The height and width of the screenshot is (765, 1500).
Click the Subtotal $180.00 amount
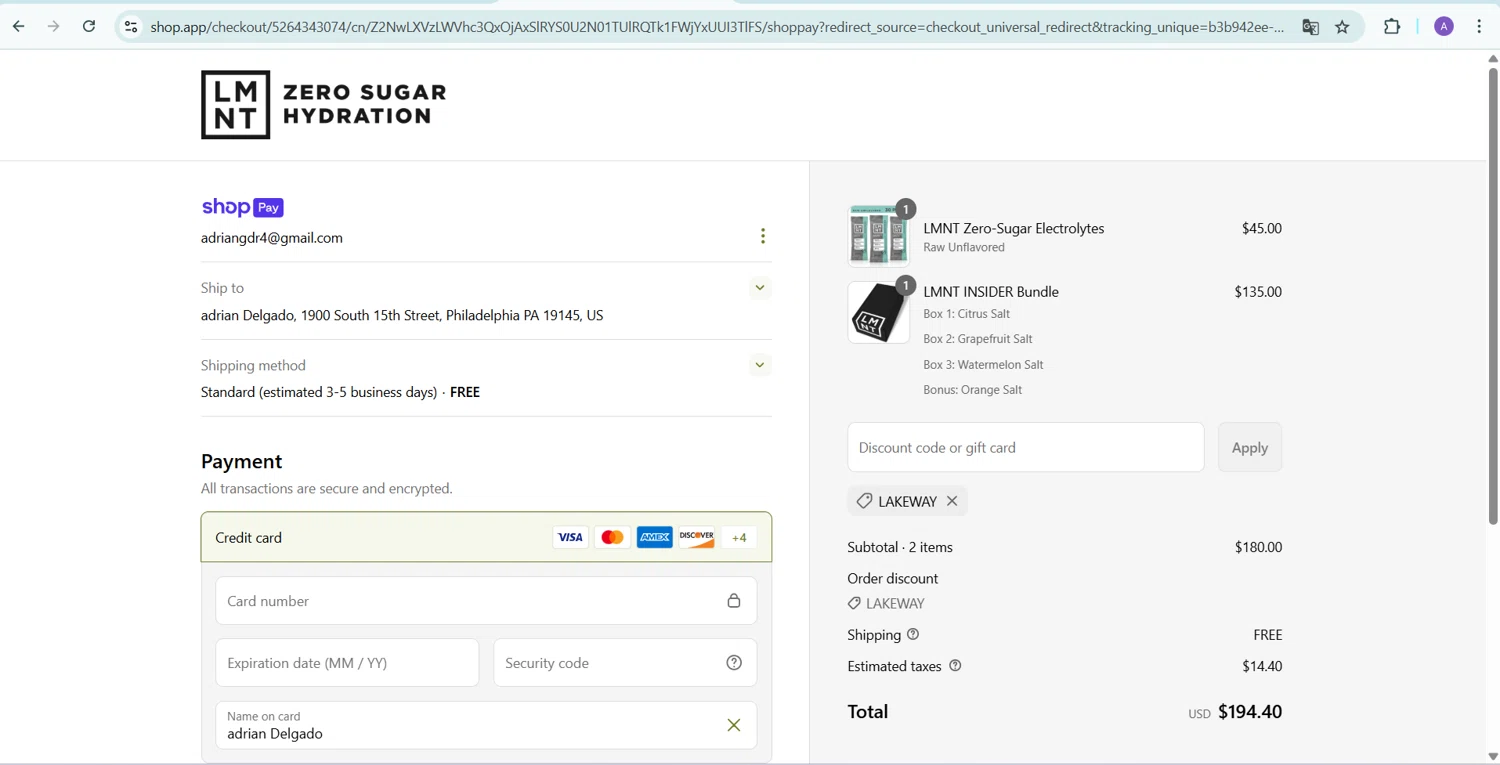(1258, 547)
